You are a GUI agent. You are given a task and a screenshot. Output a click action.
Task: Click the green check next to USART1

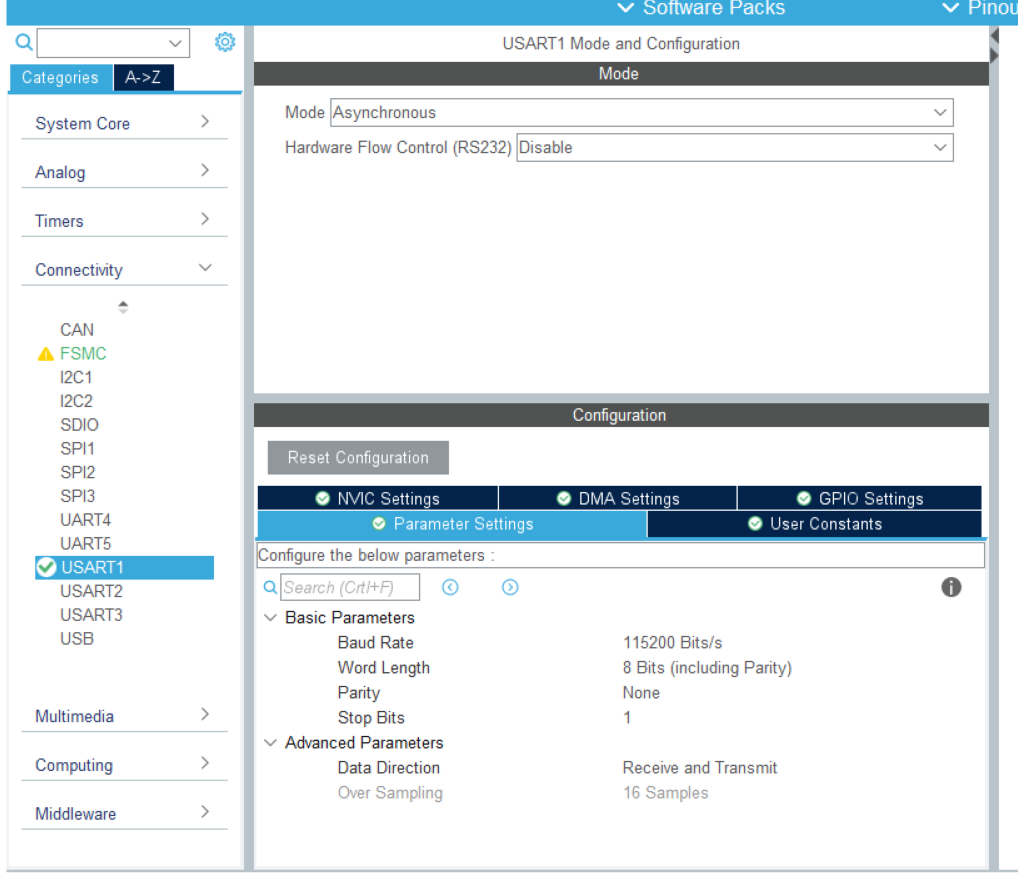pyautogui.click(x=46, y=567)
